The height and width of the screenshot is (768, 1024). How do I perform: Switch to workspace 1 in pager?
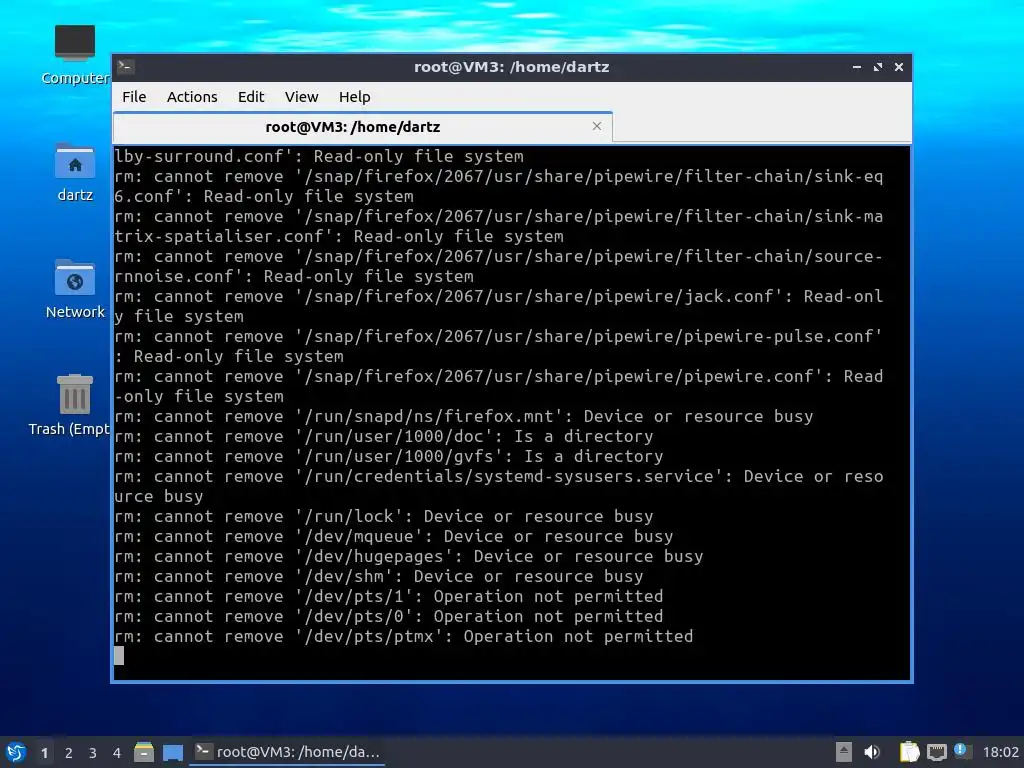coord(44,753)
